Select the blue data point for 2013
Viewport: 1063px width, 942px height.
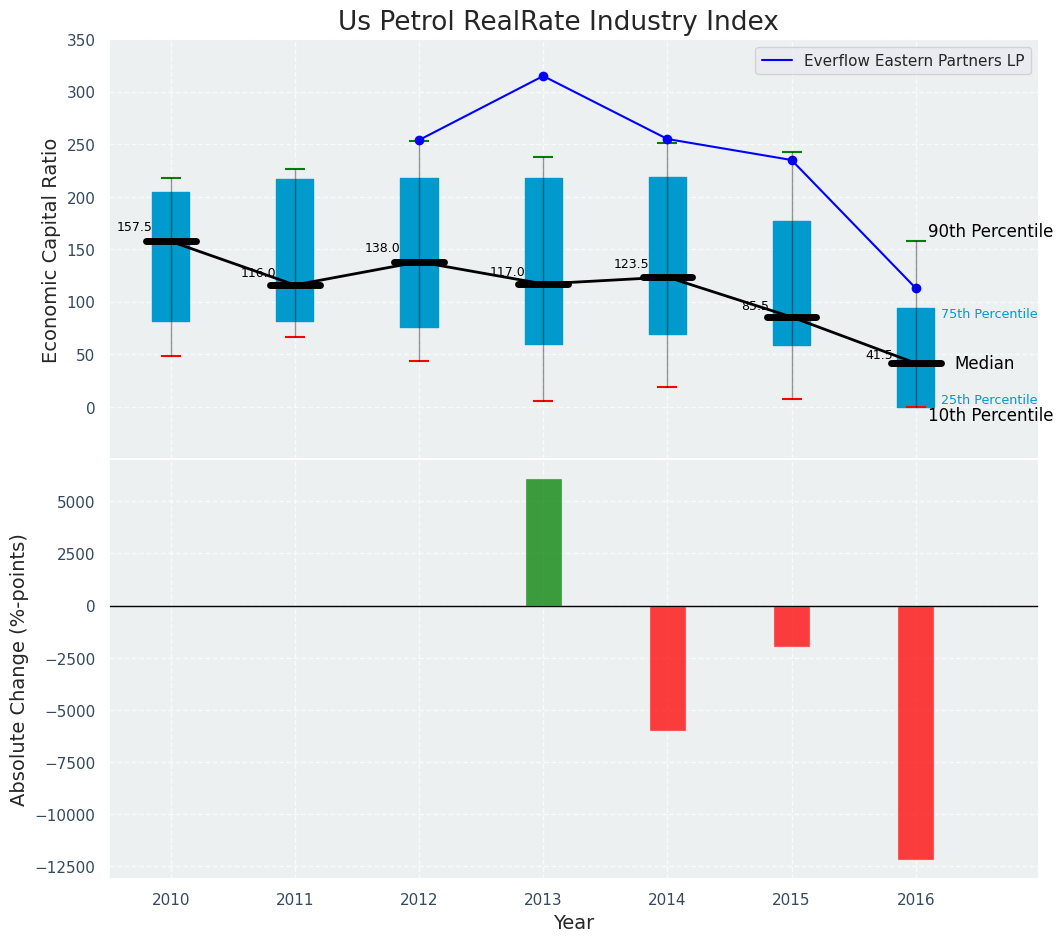coord(543,76)
